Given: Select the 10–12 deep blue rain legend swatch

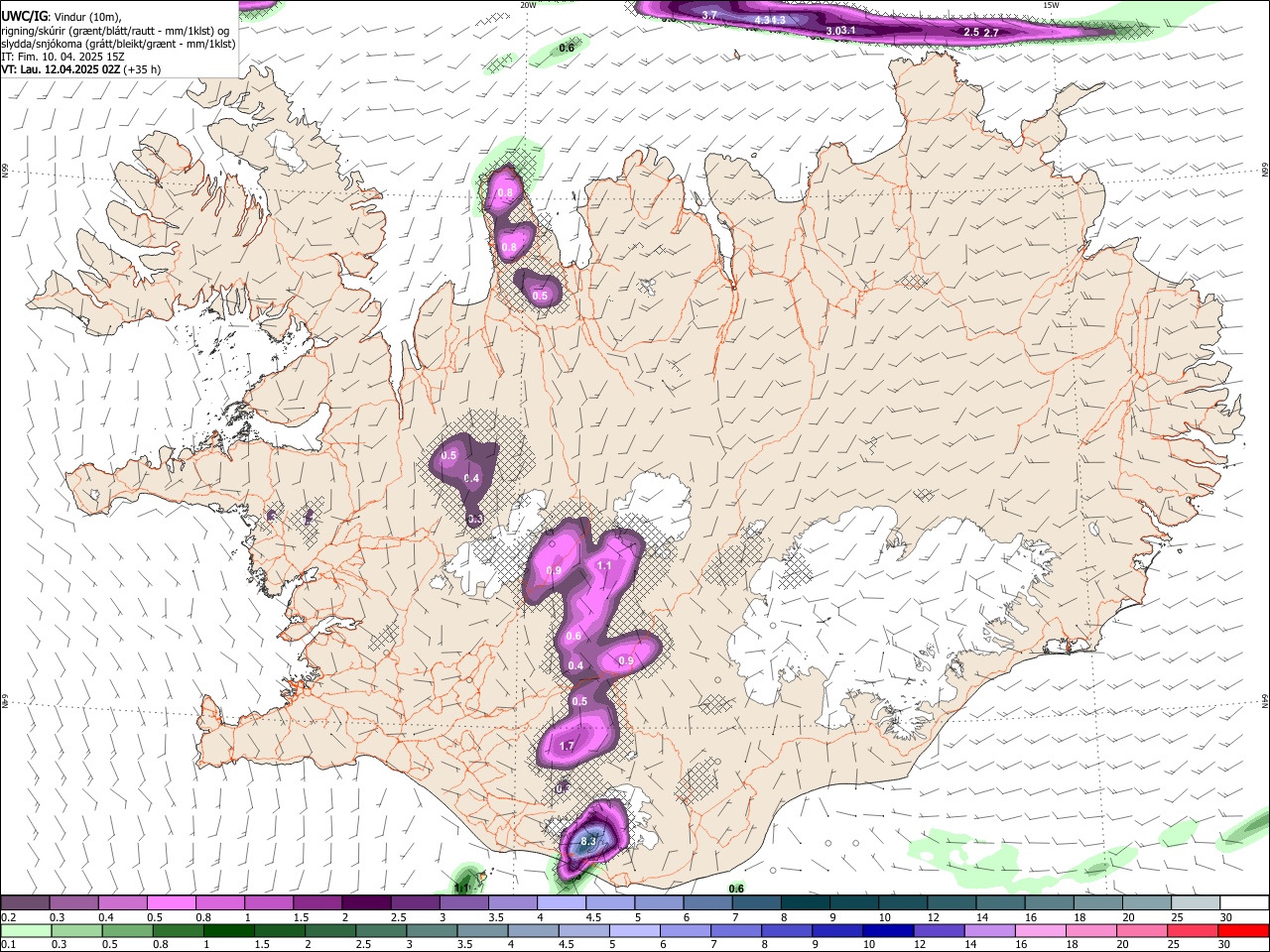Looking at the screenshot, I should click(x=888, y=931).
